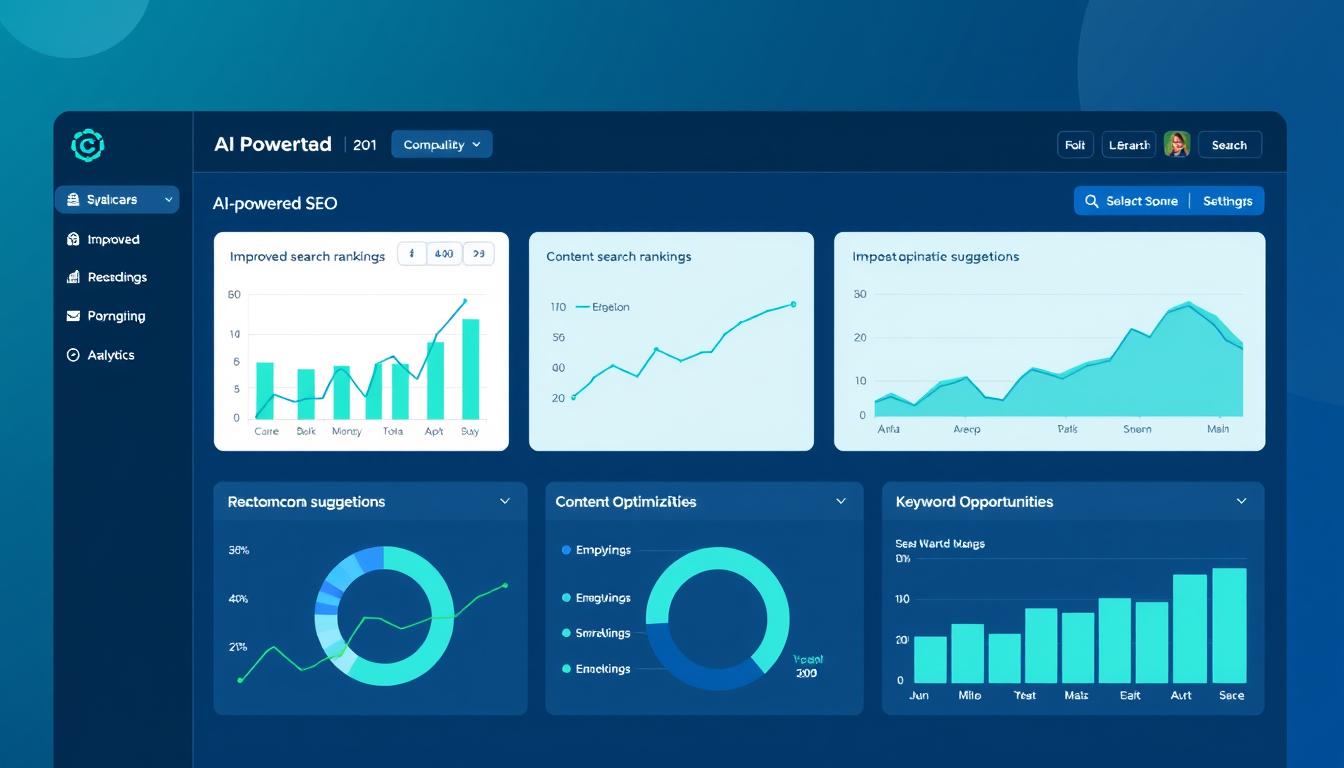This screenshot has width=1344, height=768.
Task: Select the Syalicars menu entry
Action: [110, 199]
